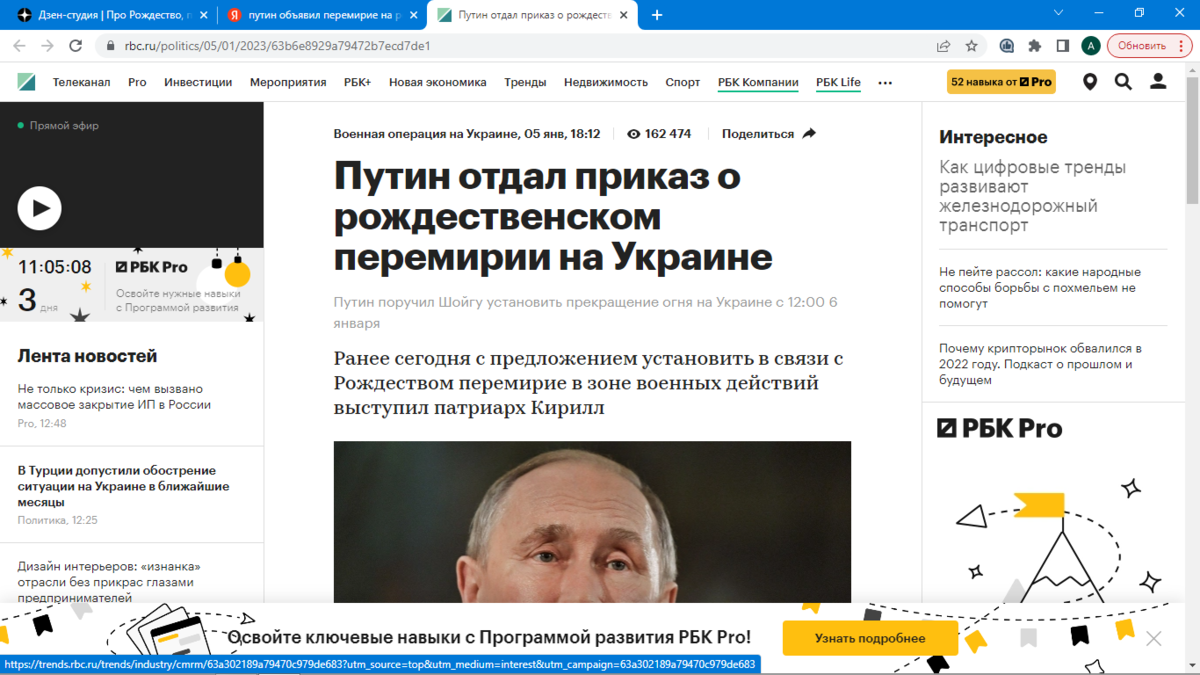1200x675 pixels.
Task: Bookmark this page with the star icon
Action: click(971, 46)
